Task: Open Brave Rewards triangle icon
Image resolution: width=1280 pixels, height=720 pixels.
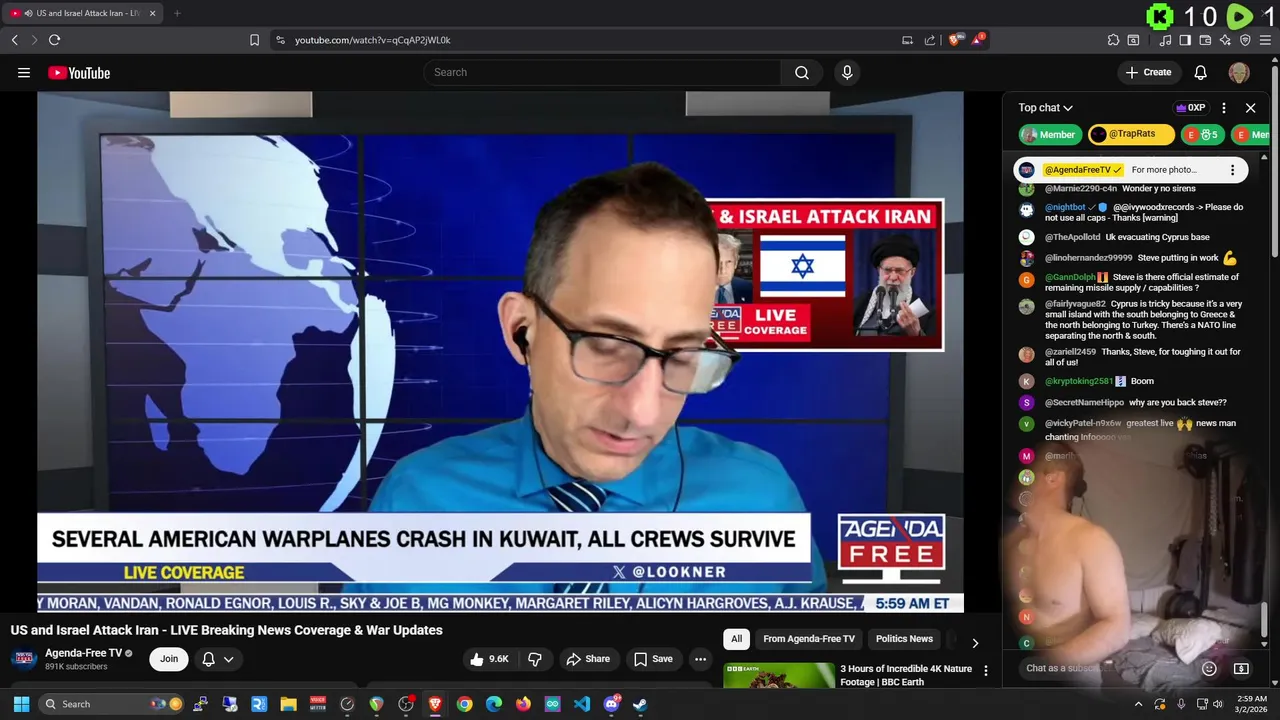Action: click(x=977, y=40)
